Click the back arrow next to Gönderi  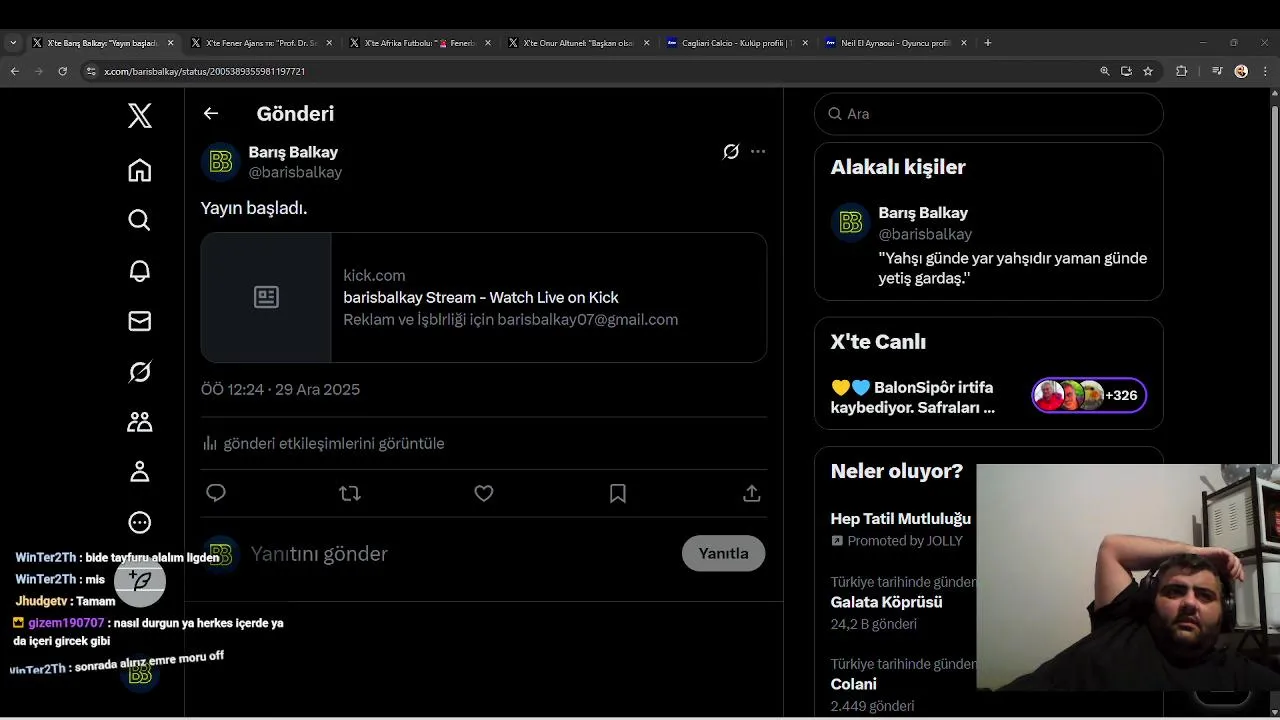click(211, 113)
